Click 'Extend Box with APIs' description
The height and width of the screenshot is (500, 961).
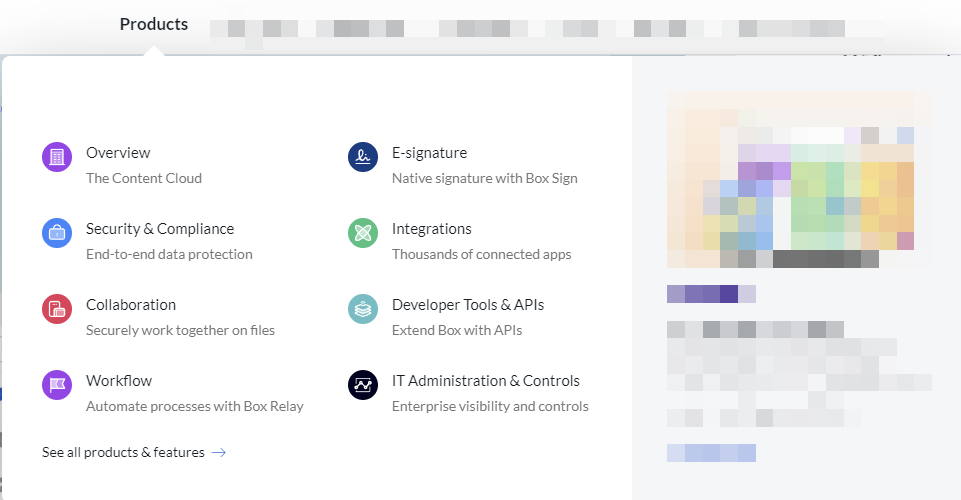457,330
